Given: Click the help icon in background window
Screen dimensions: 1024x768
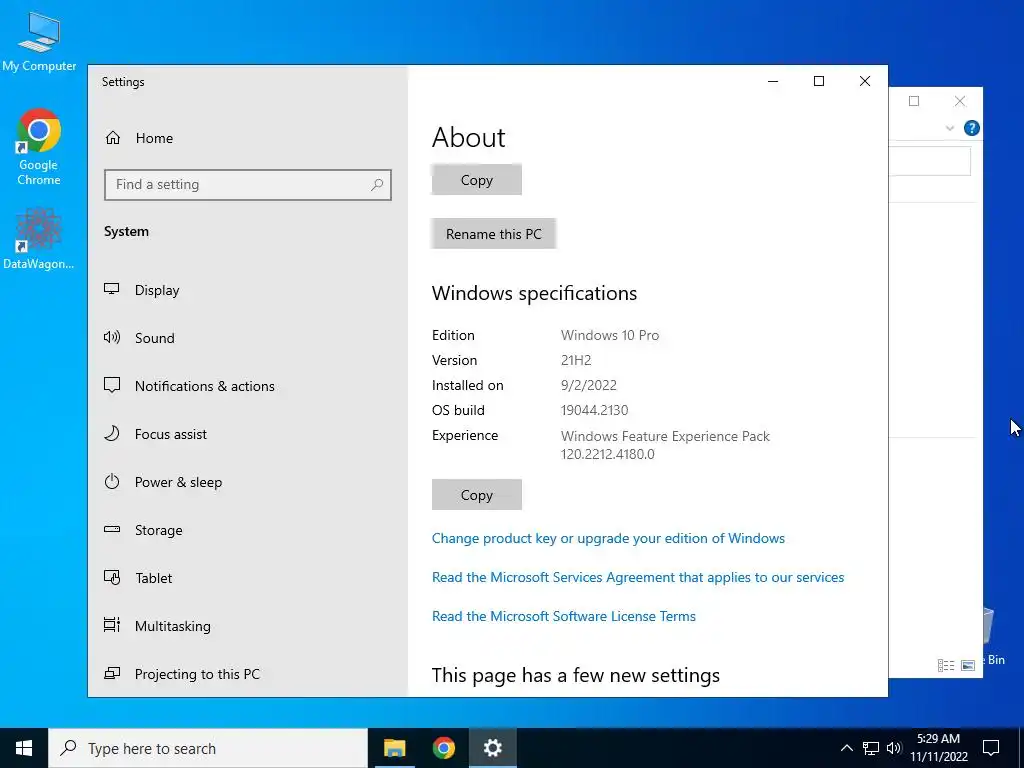Looking at the screenshot, I should coord(971,128).
